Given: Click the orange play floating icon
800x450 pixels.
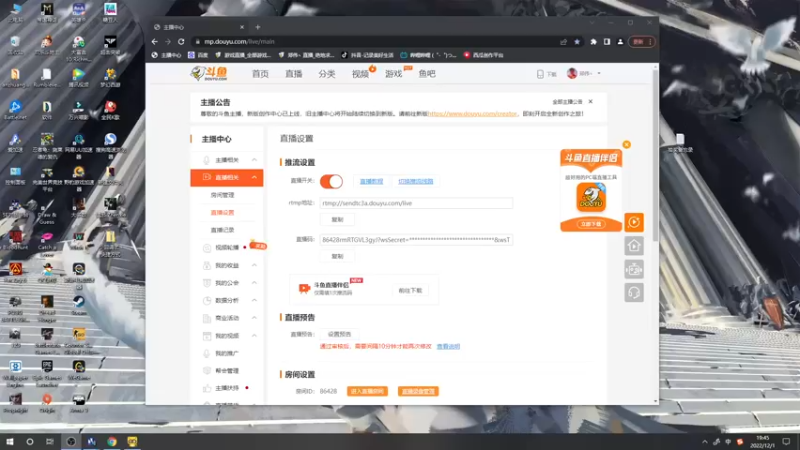Looking at the screenshot, I should pos(634,222).
